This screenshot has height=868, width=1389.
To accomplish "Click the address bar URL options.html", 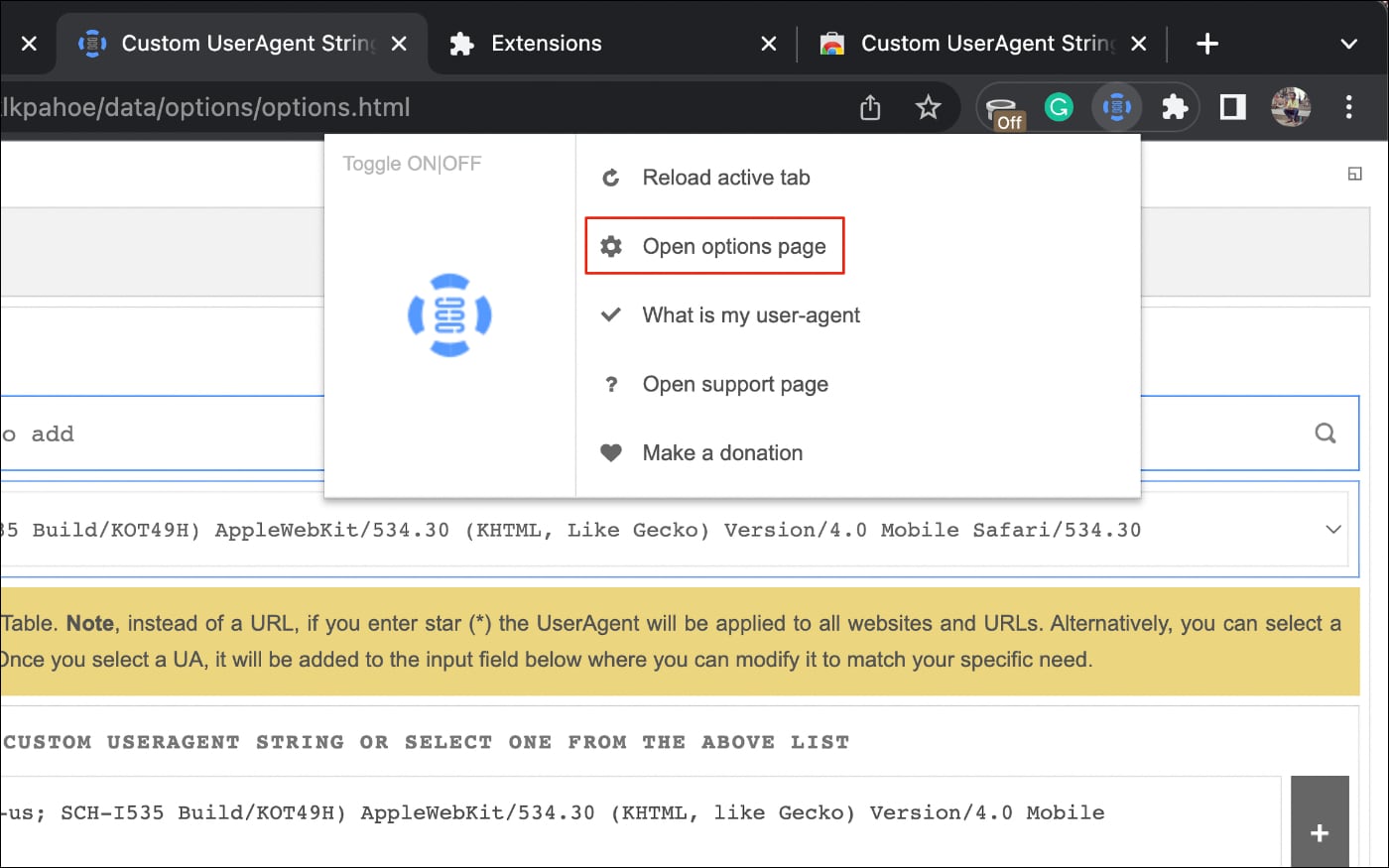I will (205, 107).
